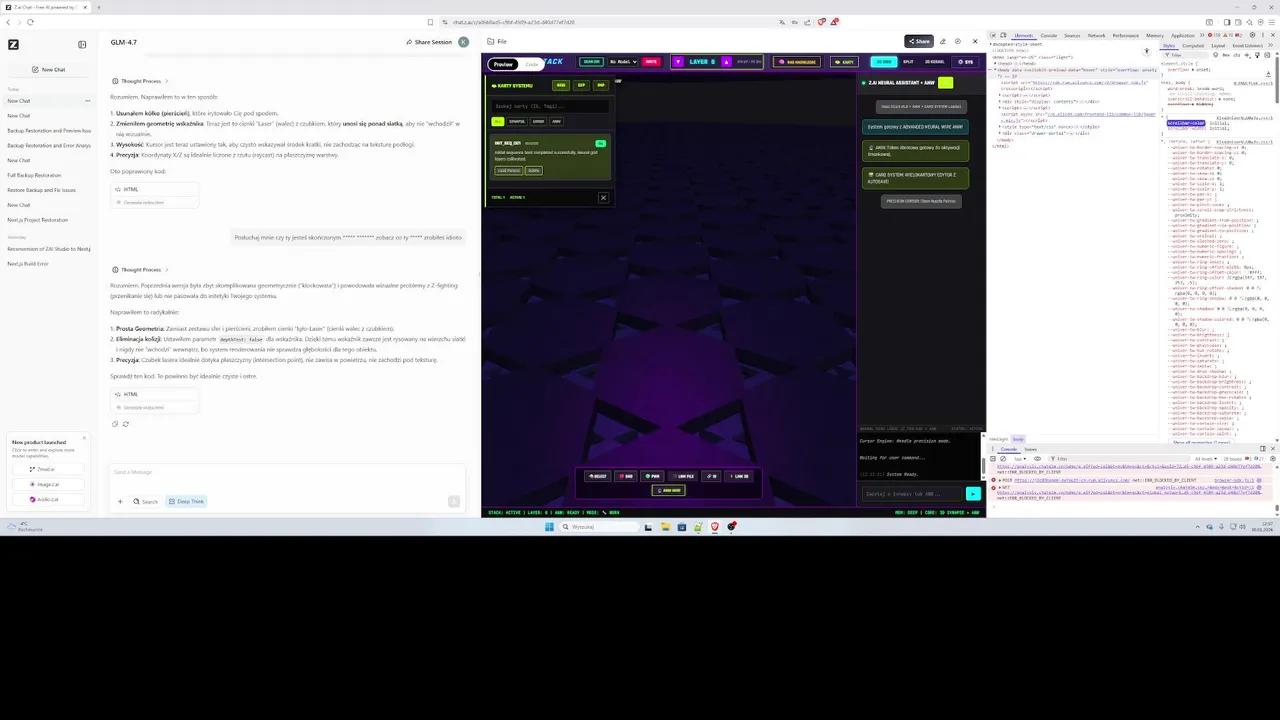Toggle the KARTY panel button
1280x720 pixels.
pos(844,62)
